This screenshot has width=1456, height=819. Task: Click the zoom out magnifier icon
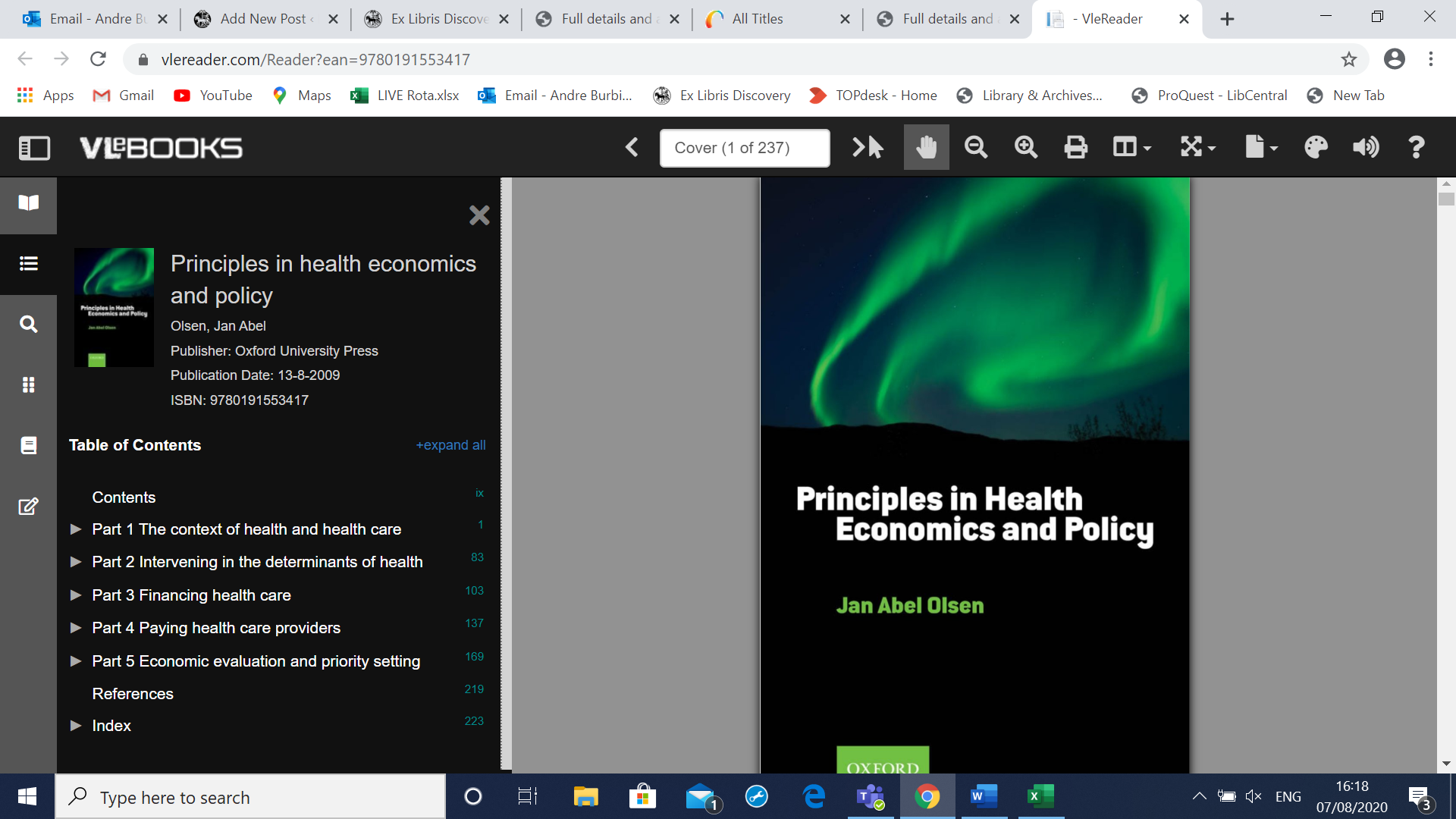[976, 147]
